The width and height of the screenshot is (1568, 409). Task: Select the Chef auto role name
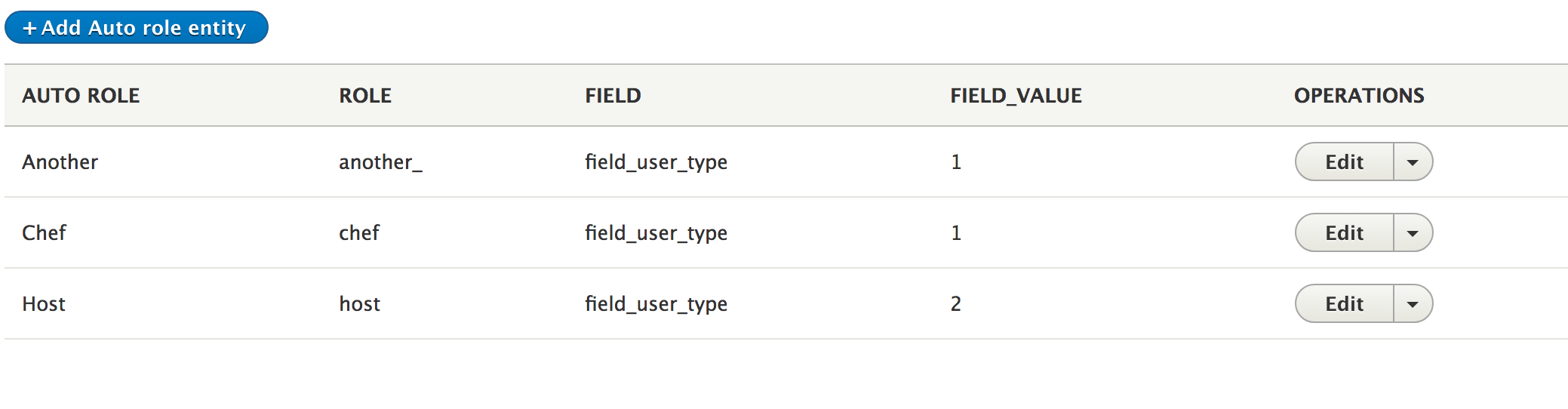pyautogui.click(x=44, y=232)
